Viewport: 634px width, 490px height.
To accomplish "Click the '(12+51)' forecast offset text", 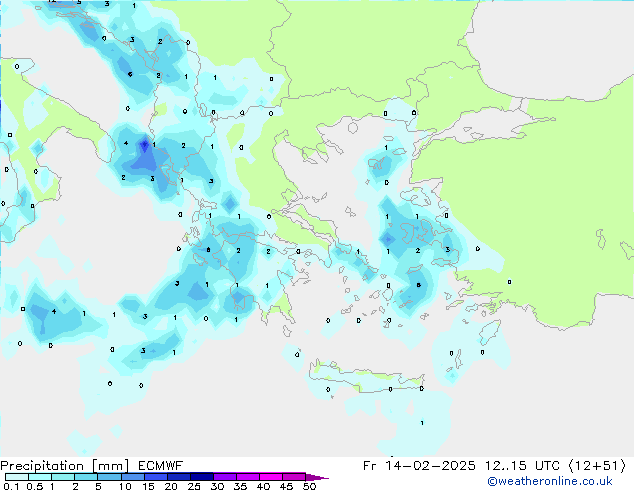I will [x=597, y=466].
